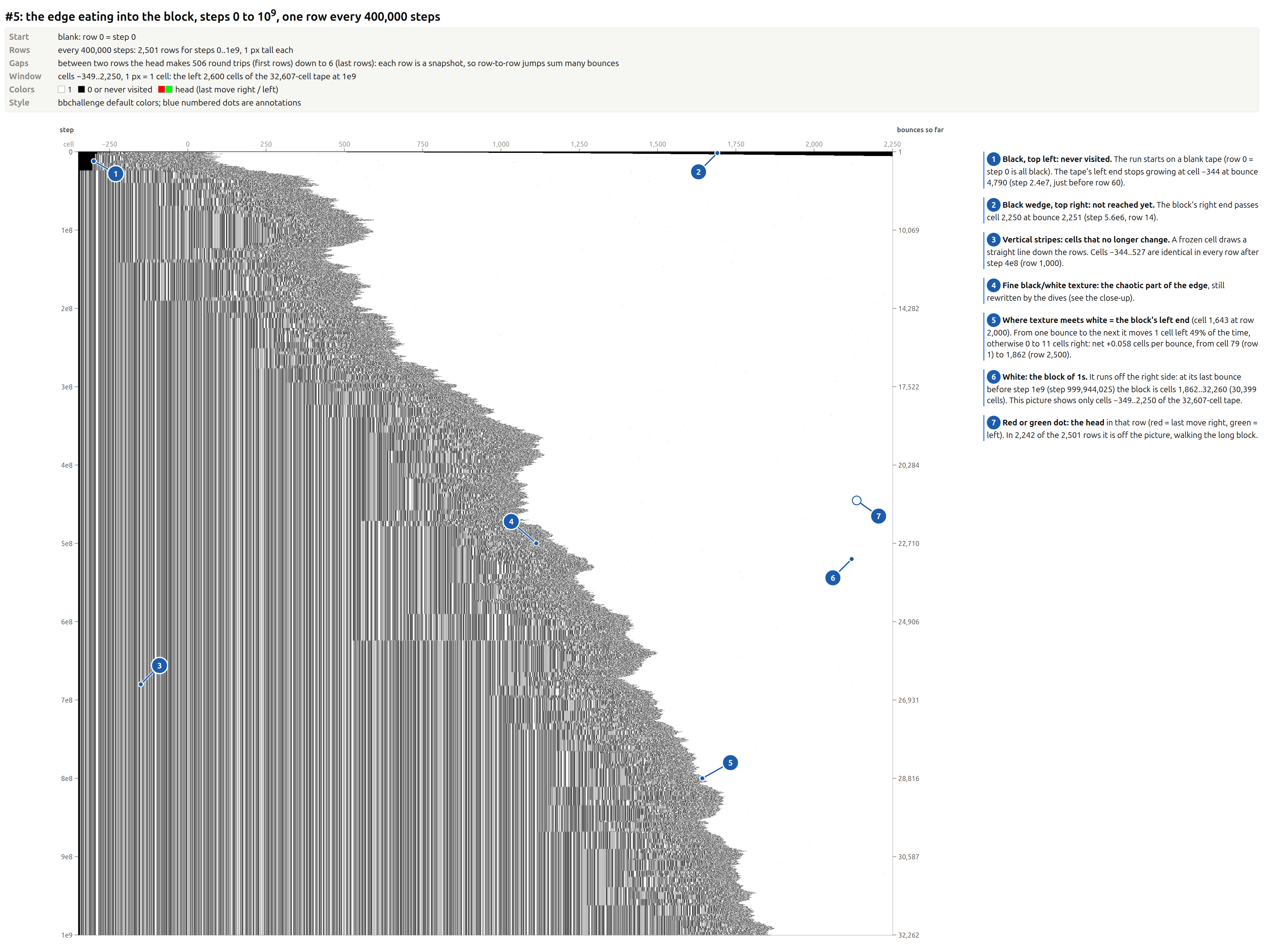Click the '1,750' cell axis tick label

(x=735, y=145)
